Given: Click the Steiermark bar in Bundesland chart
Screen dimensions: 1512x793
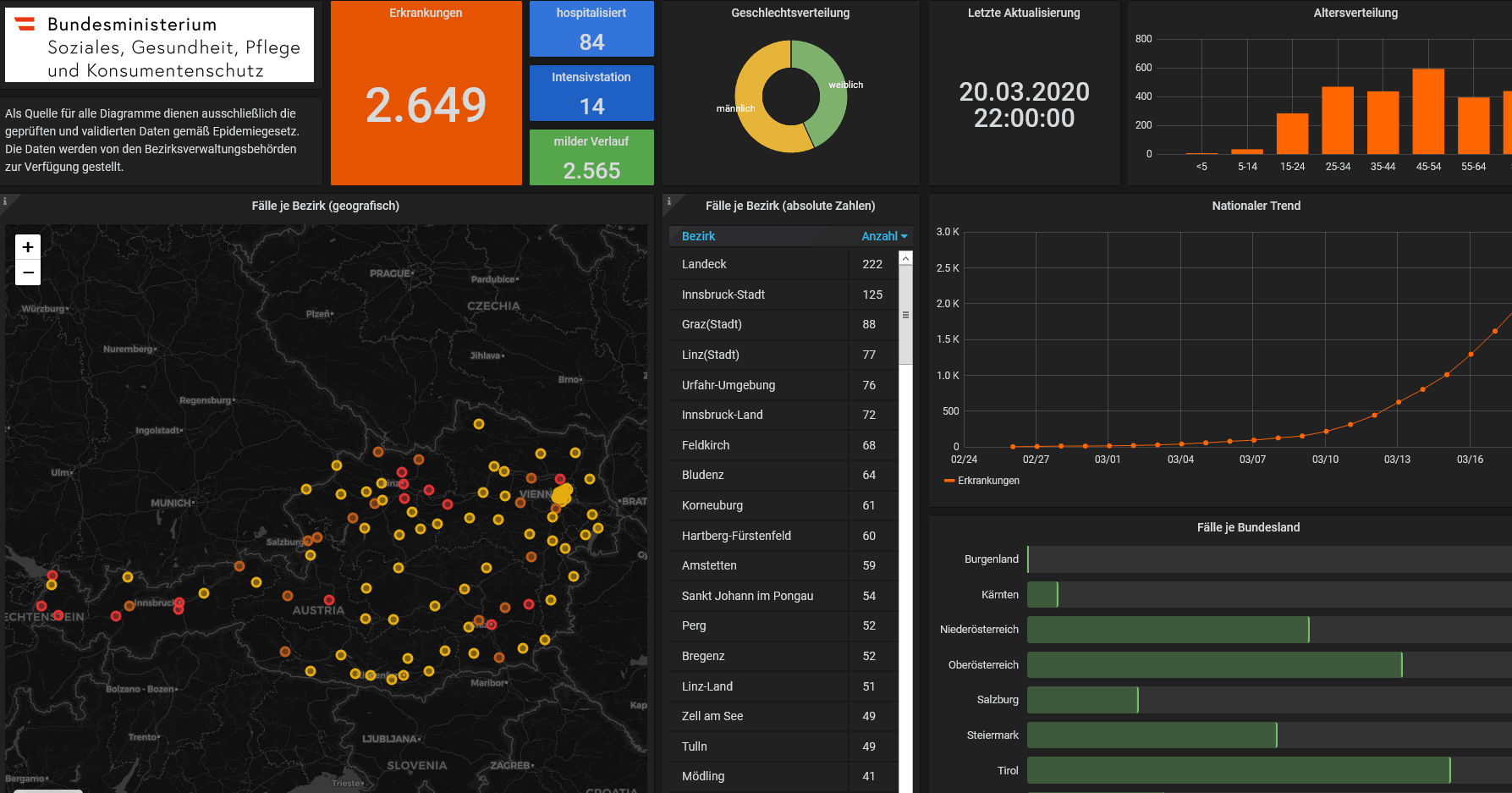Looking at the screenshot, I should coord(1152,735).
